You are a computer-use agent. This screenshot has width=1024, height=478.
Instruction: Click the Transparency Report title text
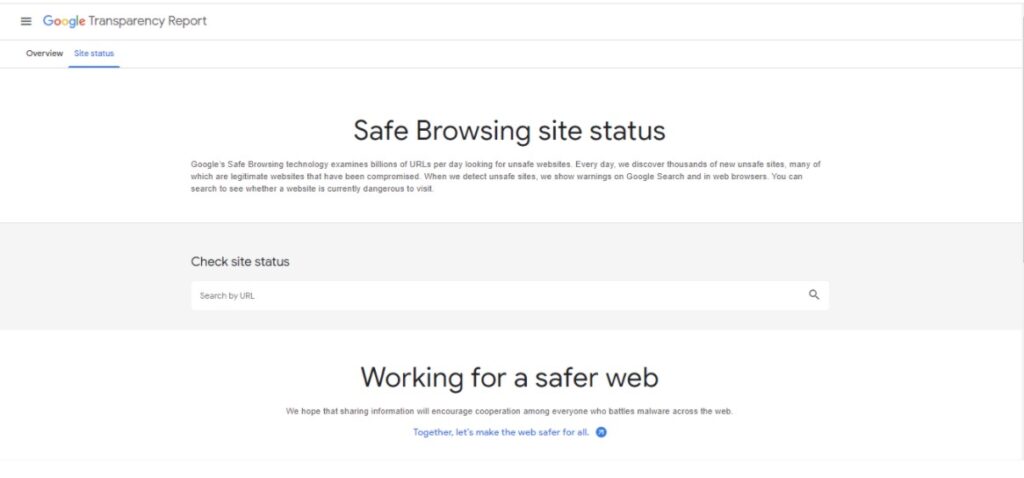tap(149, 21)
